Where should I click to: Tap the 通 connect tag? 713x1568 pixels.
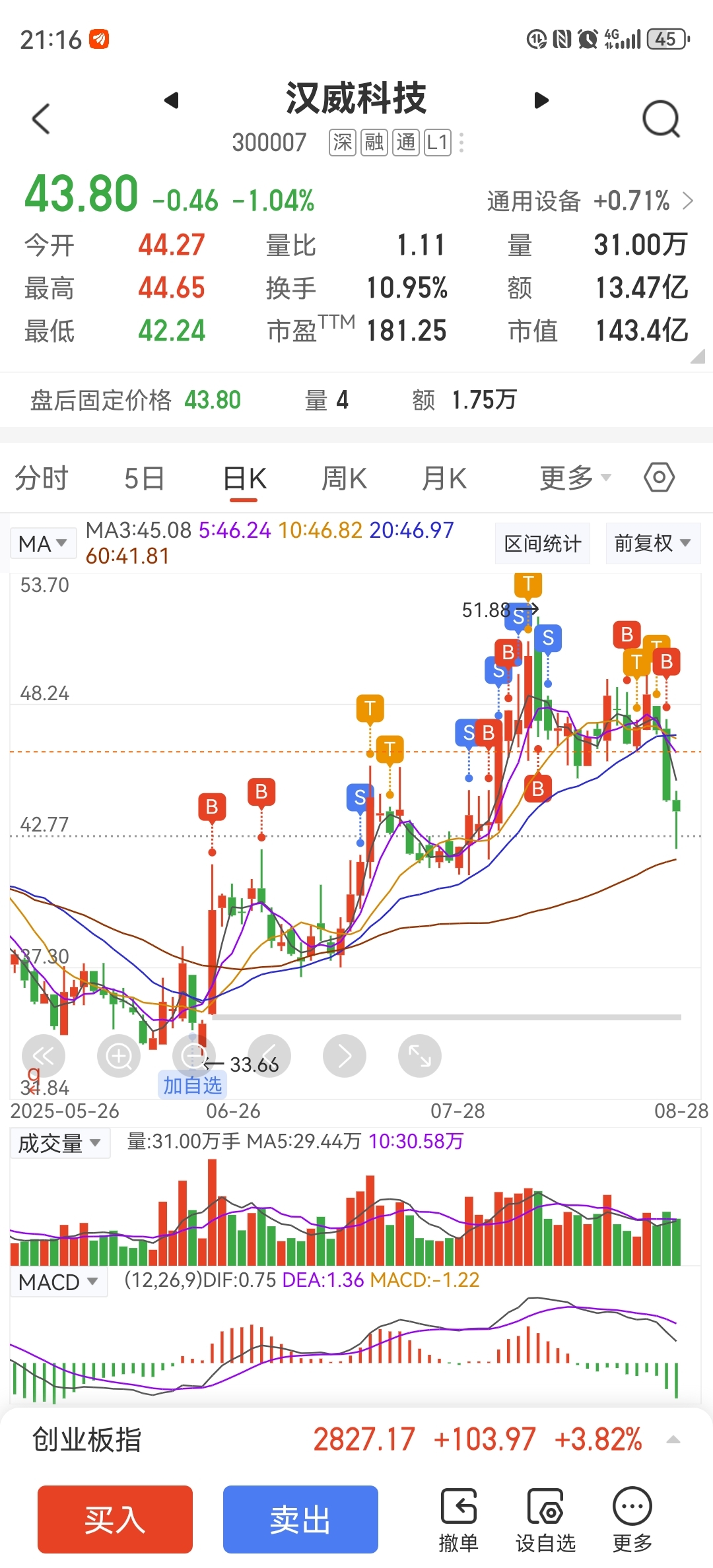pos(406,143)
